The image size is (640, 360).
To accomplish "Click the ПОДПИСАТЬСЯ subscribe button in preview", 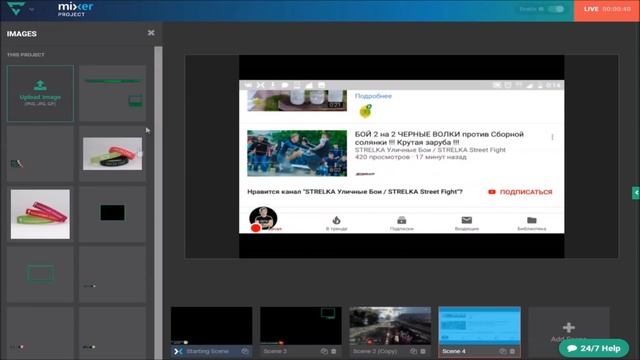I will (520, 192).
